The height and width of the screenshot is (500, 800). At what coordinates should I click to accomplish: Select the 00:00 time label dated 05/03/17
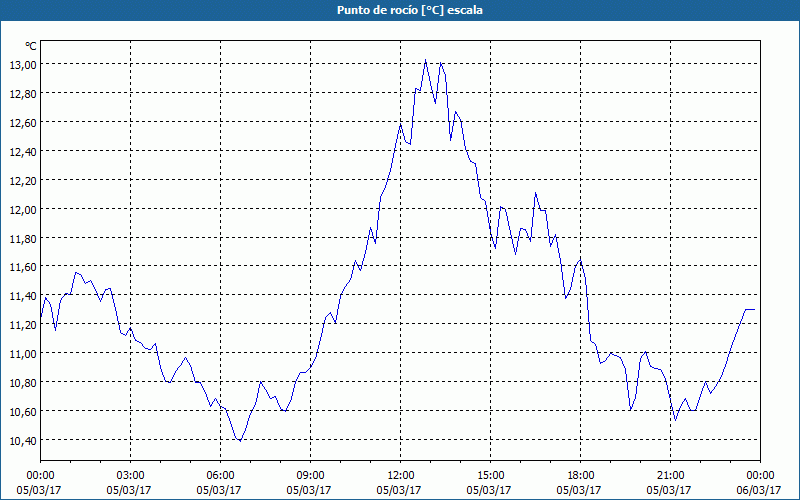[40, 476]
